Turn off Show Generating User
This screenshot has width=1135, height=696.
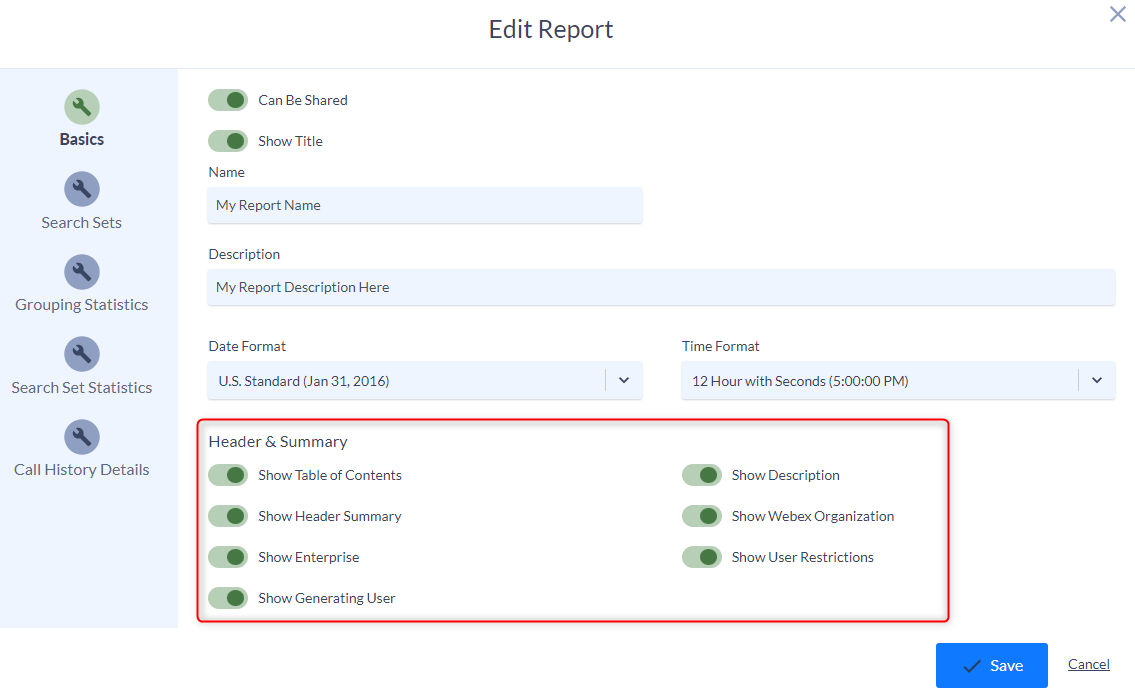point(228,598)
